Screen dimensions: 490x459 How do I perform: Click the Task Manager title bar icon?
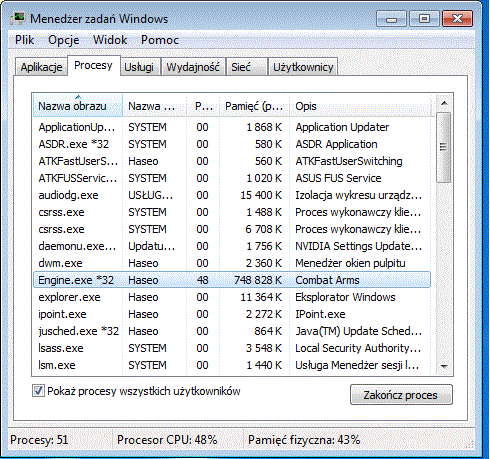pyautogui.click(x=17, y=18)
